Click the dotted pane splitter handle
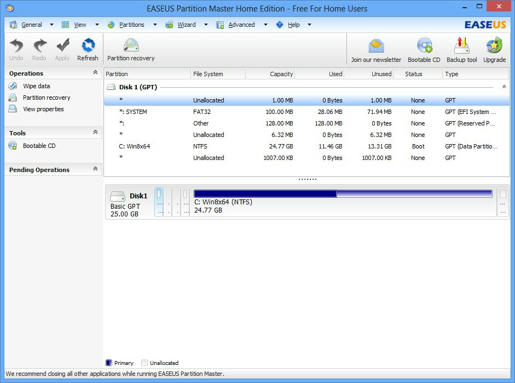The height and width of the screenshot is (383, 515). point(307,179)
